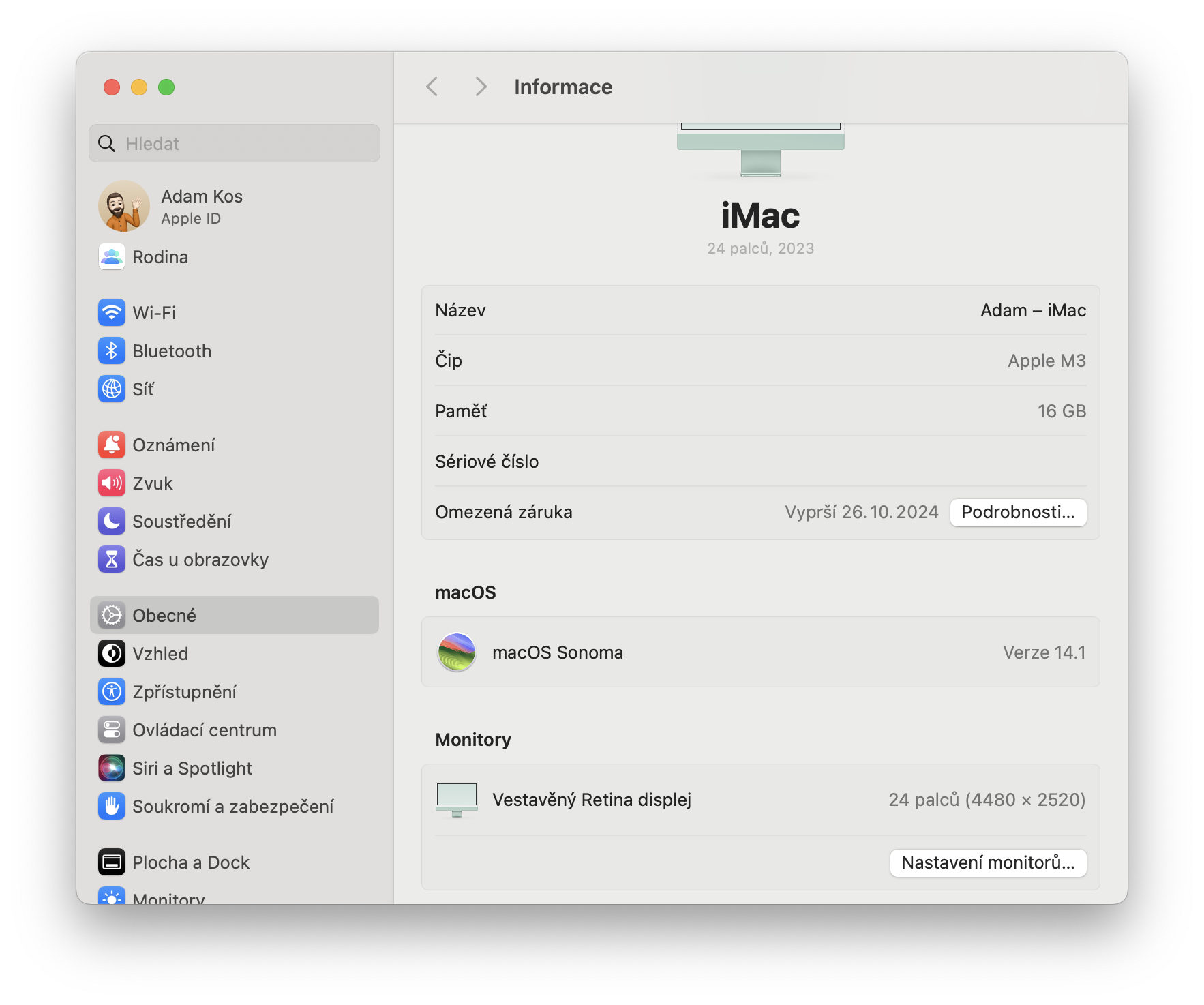
Task: Click the Sériové číslo row label
Action: 487,462
